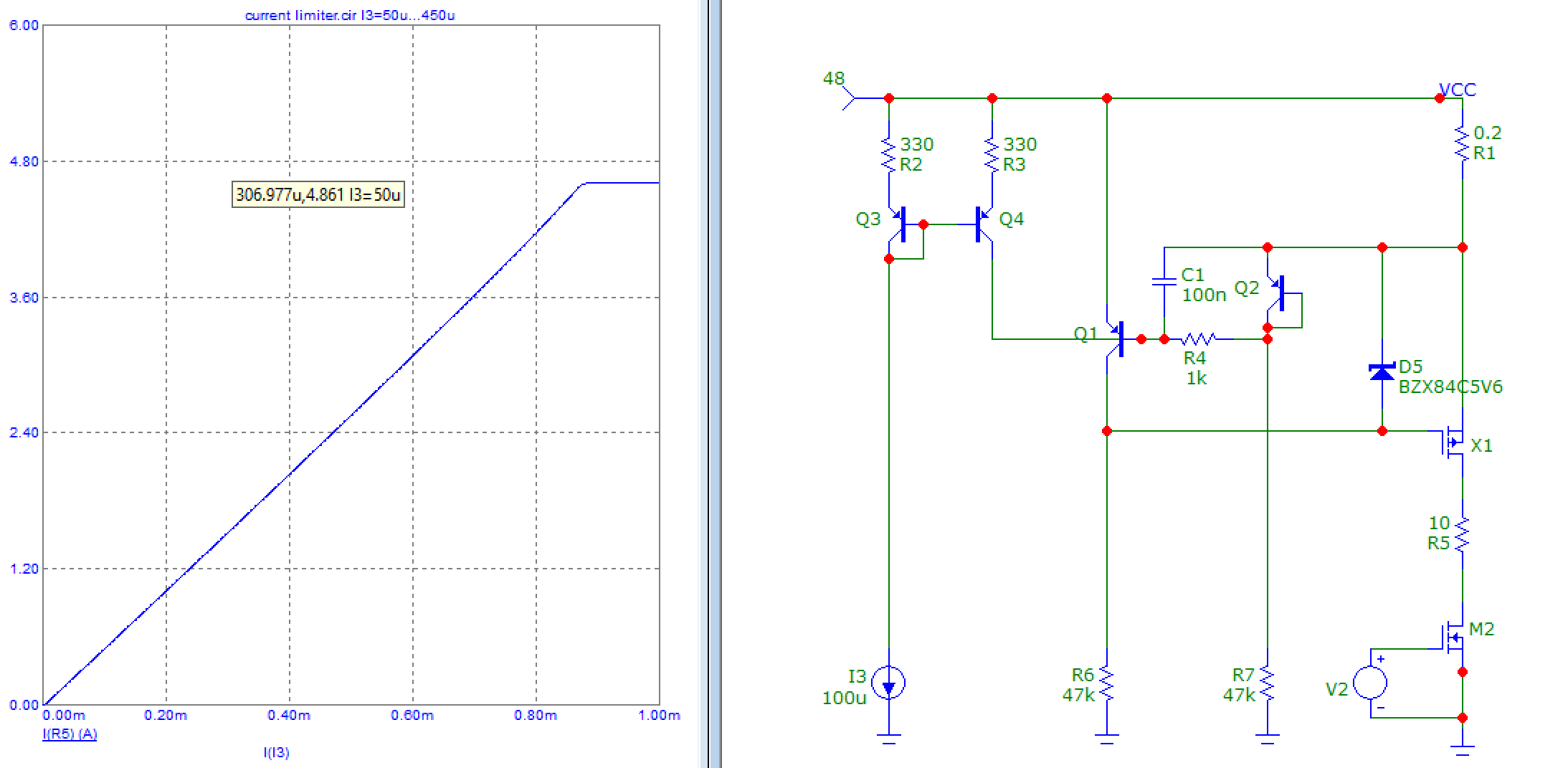Select the R2 resistor symbol
Screen dimensions: 1568x768
pyautogui.click(x=889, y=155)
